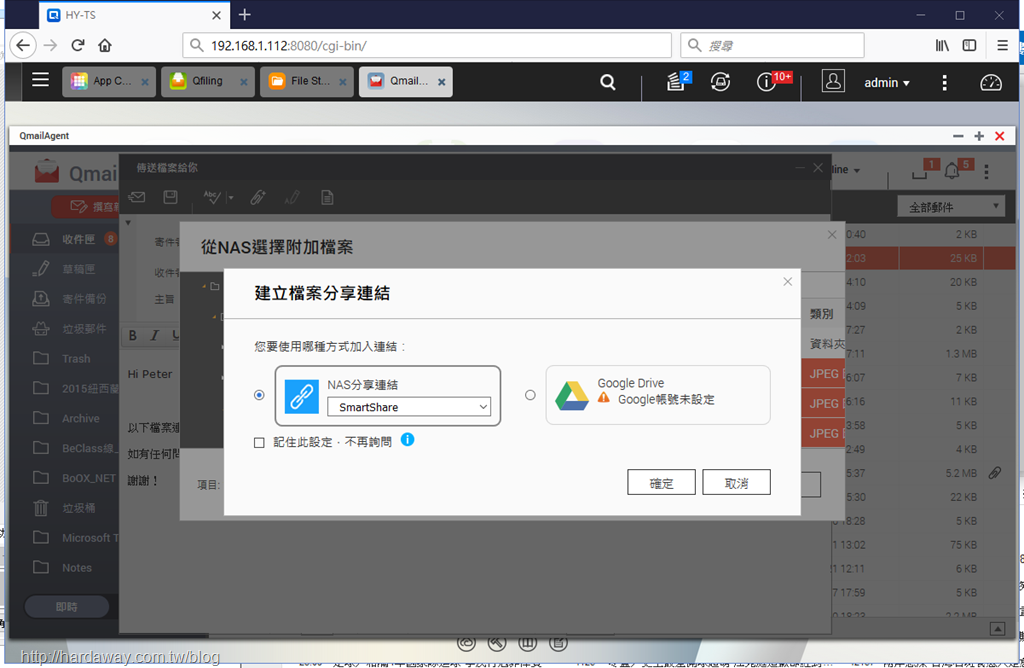This screenshot has height=668, width=1024.
Task: Open the browser hamburger menu
Action: coord(1002,45)
